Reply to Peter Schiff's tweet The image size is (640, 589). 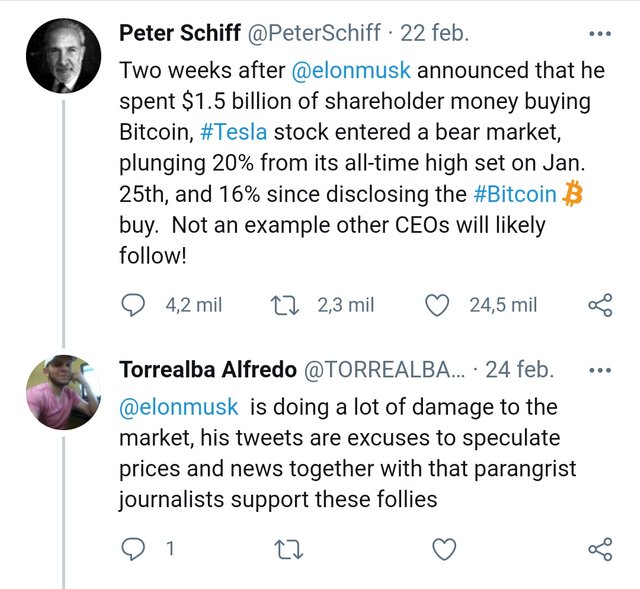(133, 305)
